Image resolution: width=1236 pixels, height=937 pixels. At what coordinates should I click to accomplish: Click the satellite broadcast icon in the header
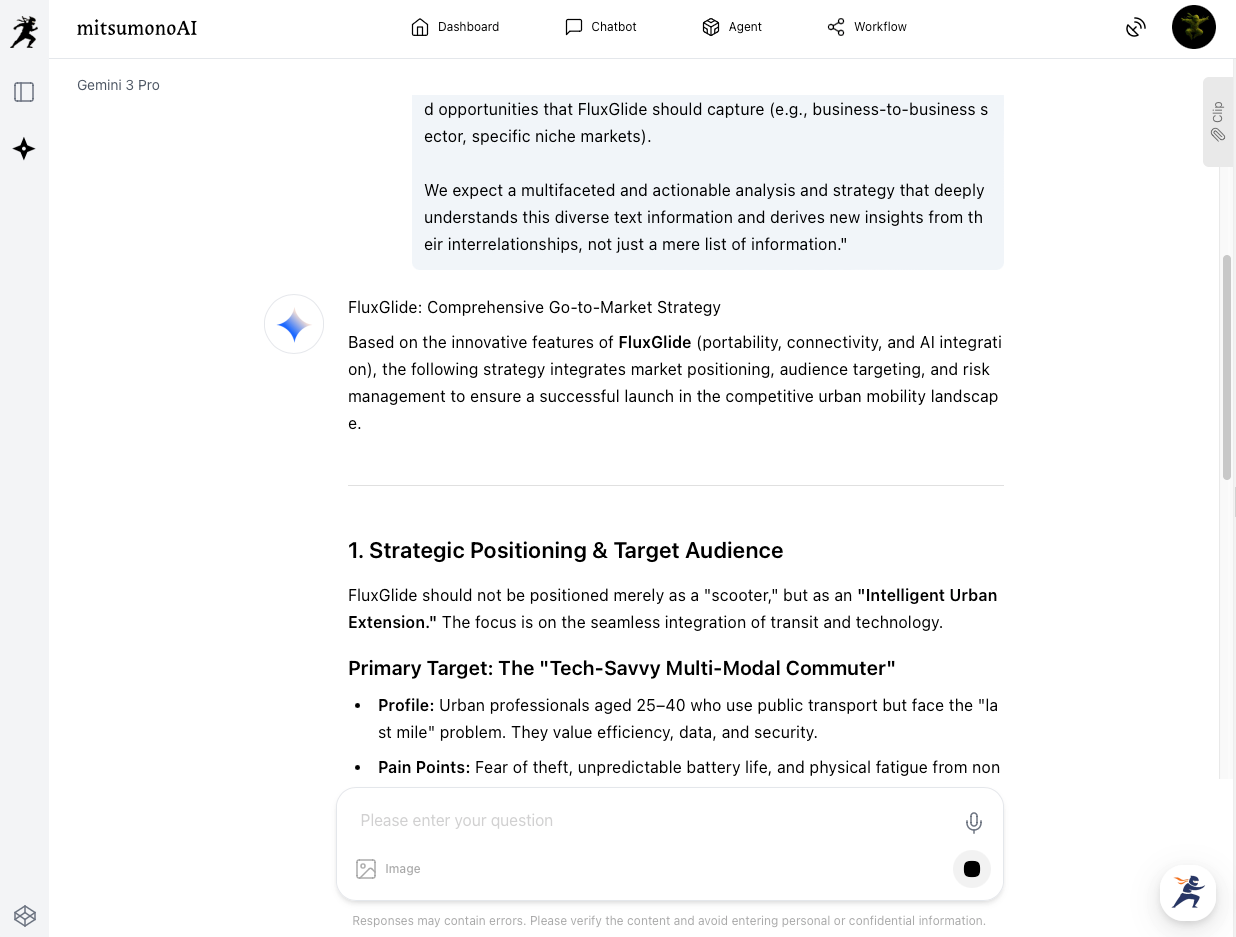[x=1135, y=28]
